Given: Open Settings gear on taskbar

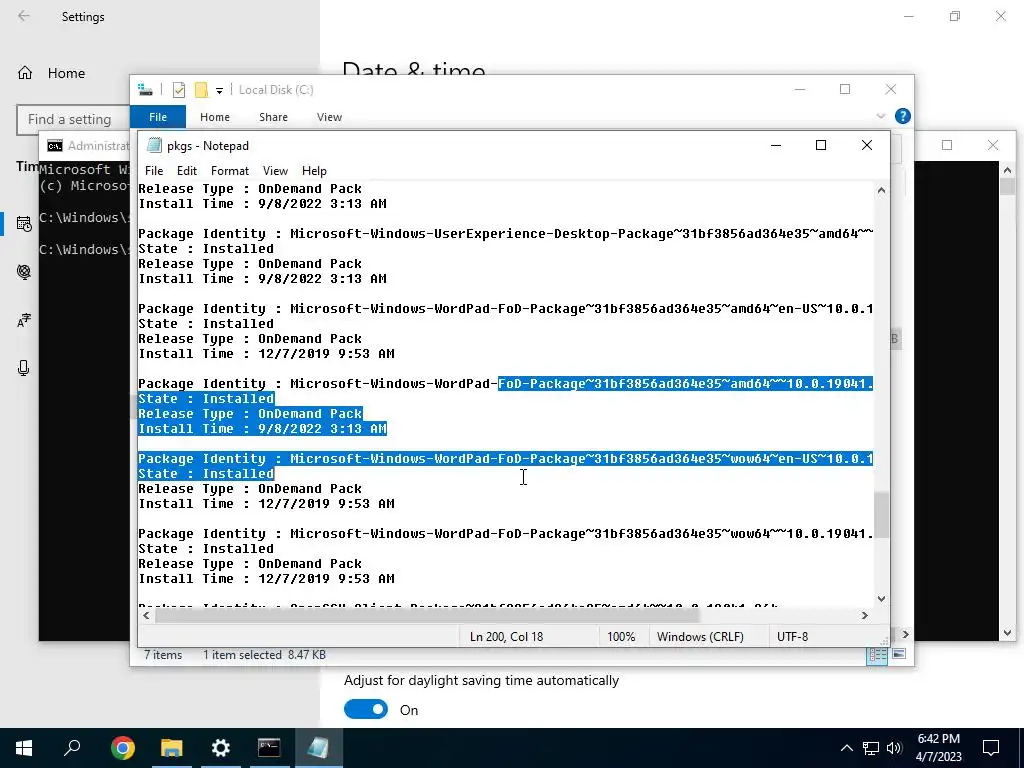Looking at the screenshot, I should [221, 748].
